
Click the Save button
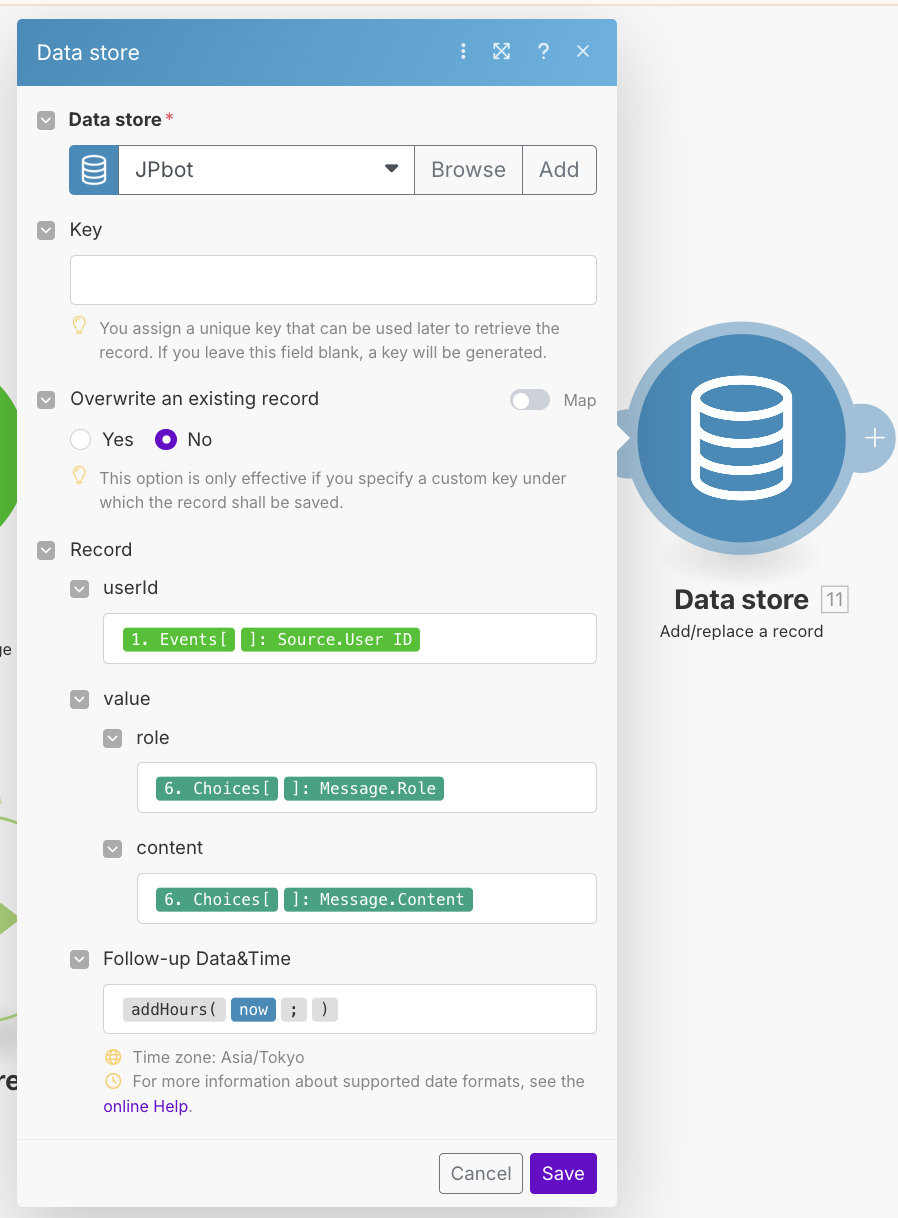(563, 1174)
